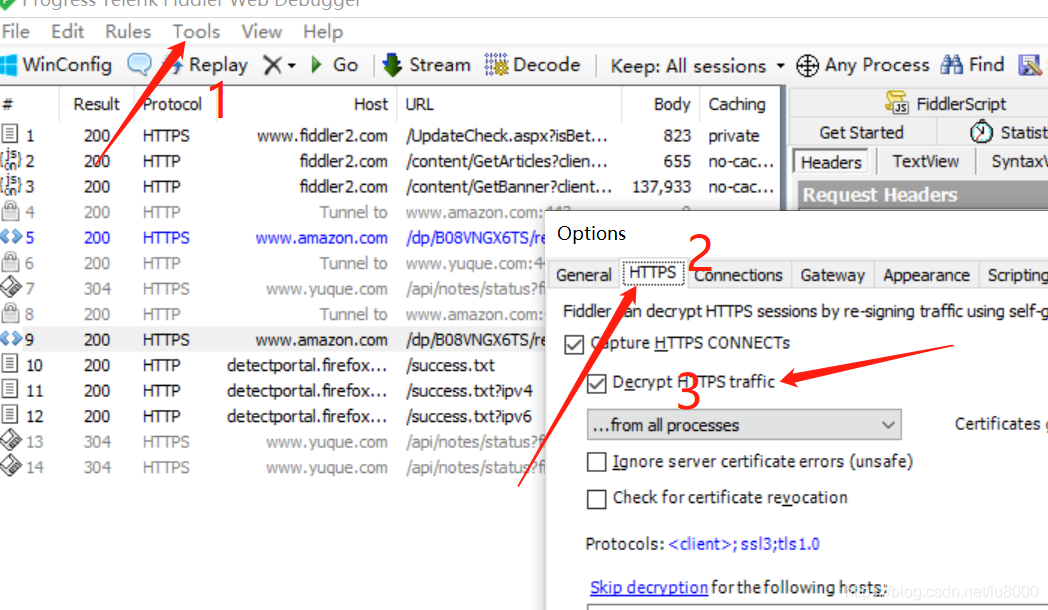This screenshot has width=1048, height=610.
Task: Open the Statistics tab
Action: pyautogui.click(x=1008, y=132)
